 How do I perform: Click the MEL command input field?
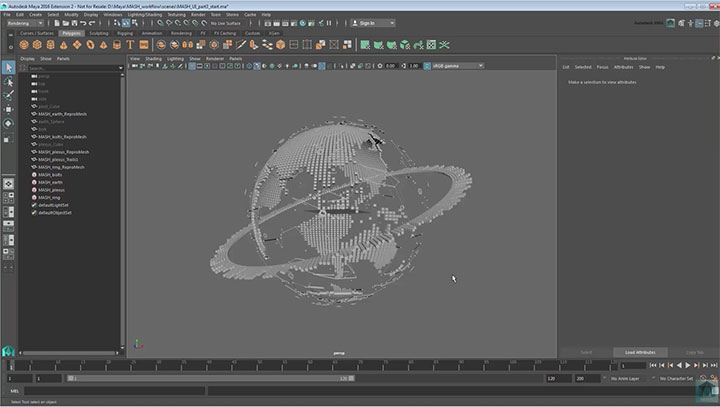tap(114, 391)
